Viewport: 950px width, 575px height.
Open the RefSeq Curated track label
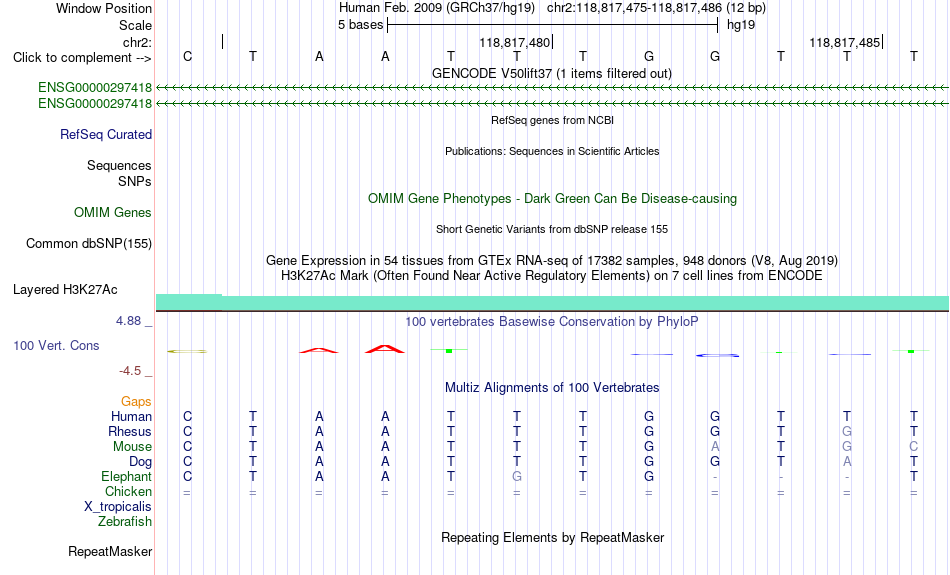coord(106,135)
